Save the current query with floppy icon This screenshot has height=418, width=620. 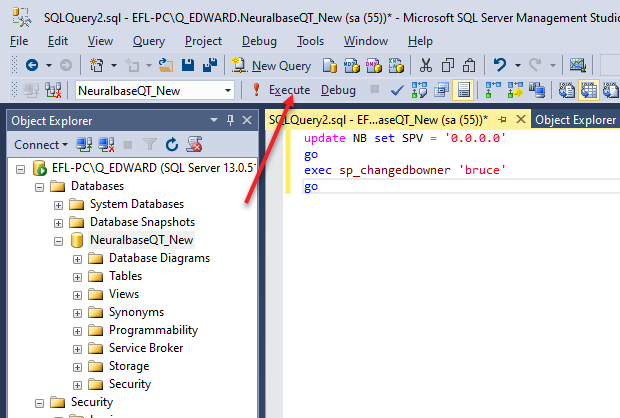pos(188,65)
